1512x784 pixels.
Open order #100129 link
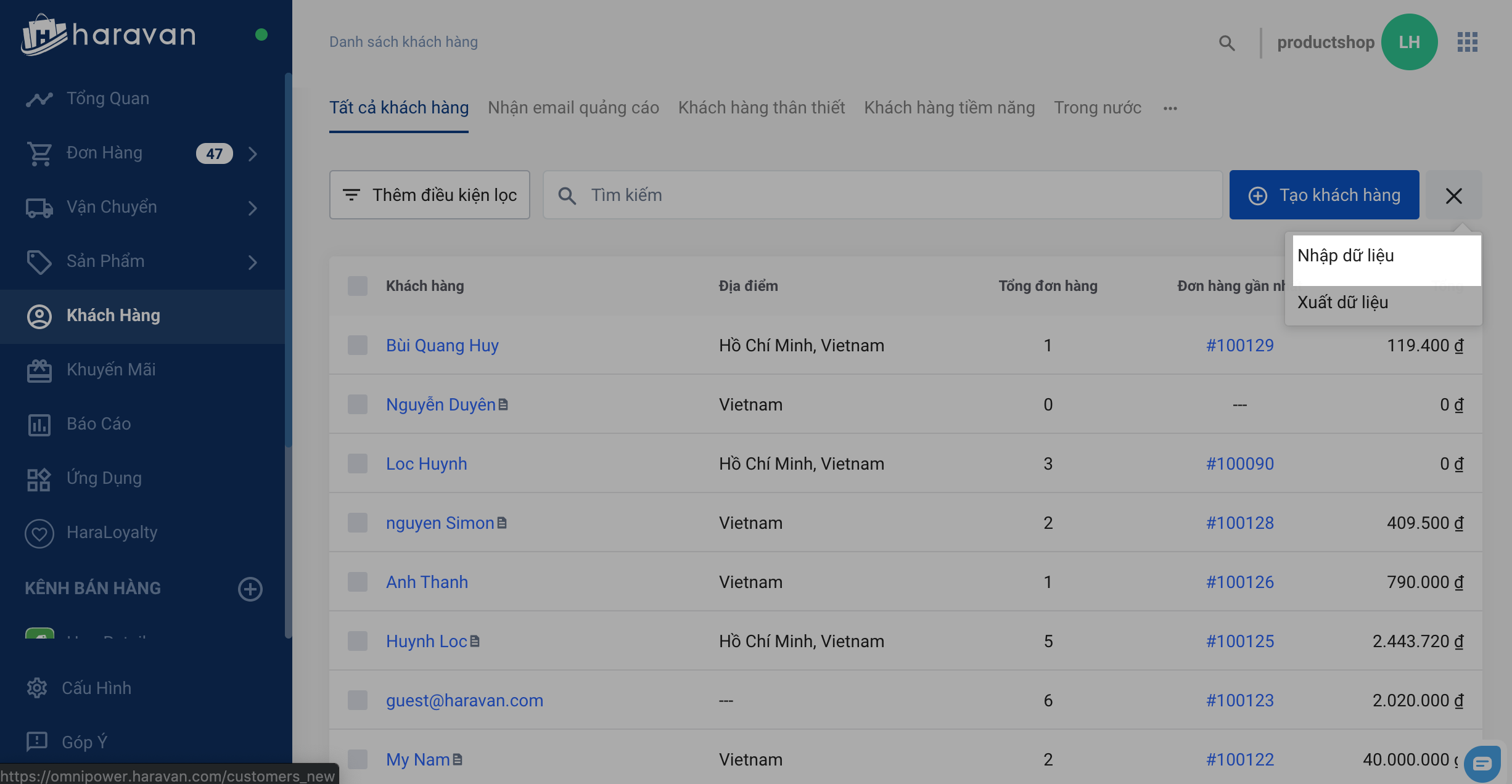(x=1239, y=345)
